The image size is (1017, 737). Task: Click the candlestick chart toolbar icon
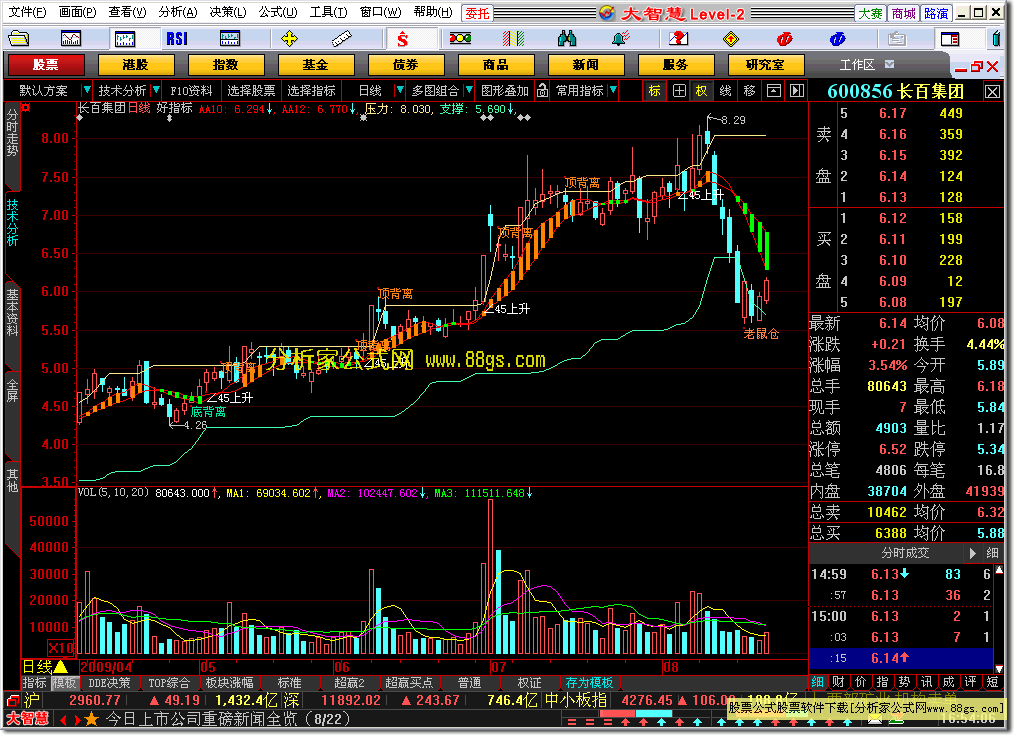(125, 39)
